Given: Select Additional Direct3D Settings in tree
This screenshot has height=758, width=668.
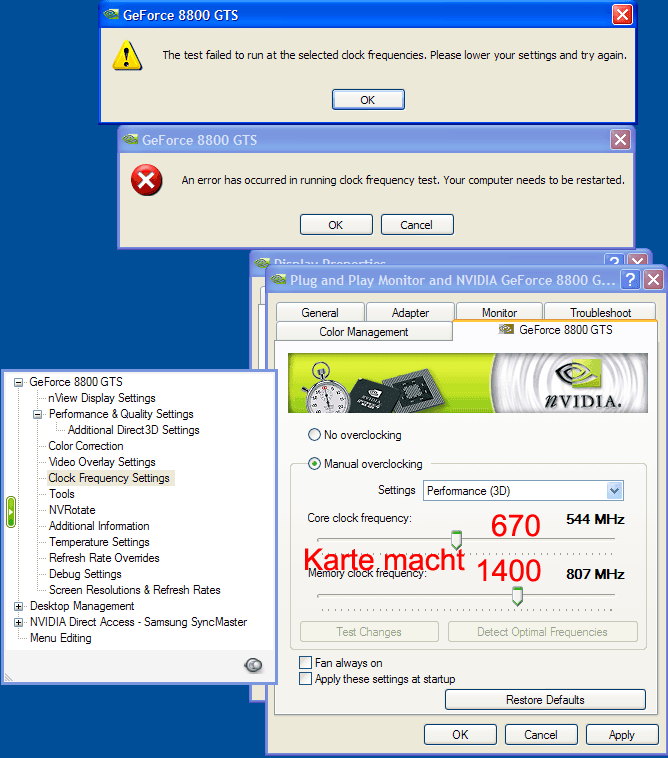Looking at the screenshot, I should coord(133,430).
